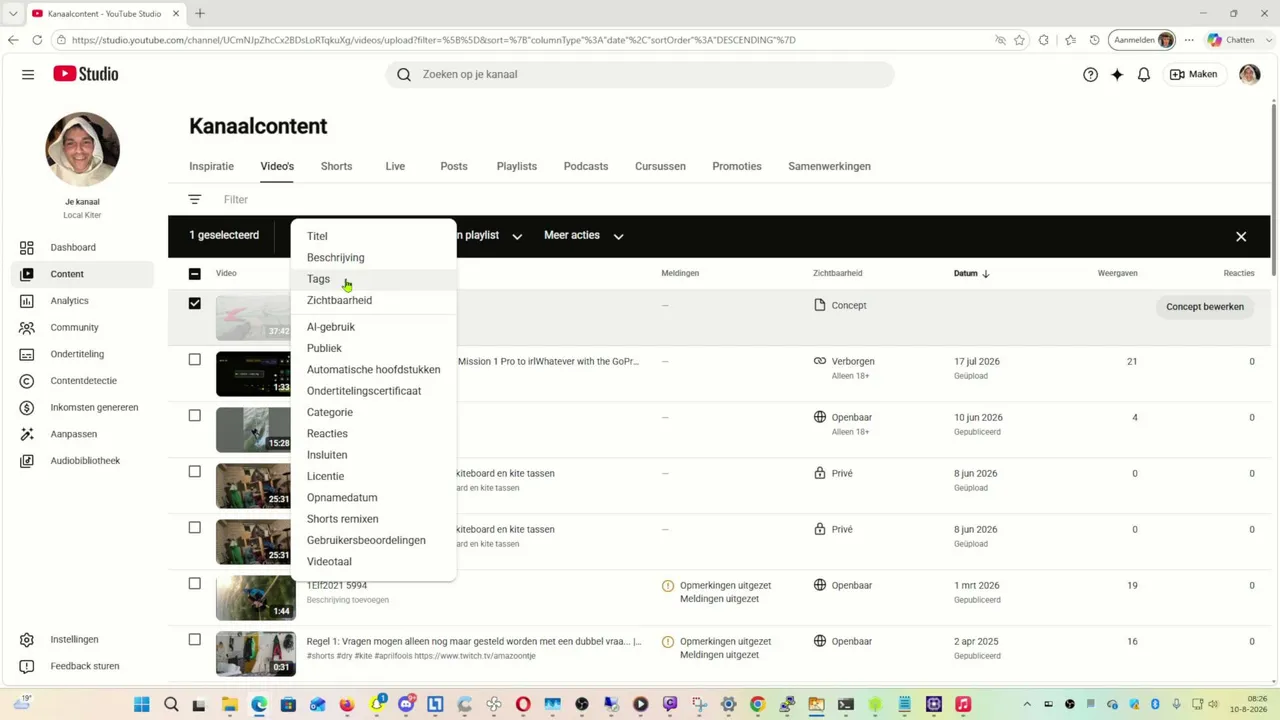The height and width of the screenshot is (720, 1280).
Task: Click the browser refresh icon
Action: point(37,40)
